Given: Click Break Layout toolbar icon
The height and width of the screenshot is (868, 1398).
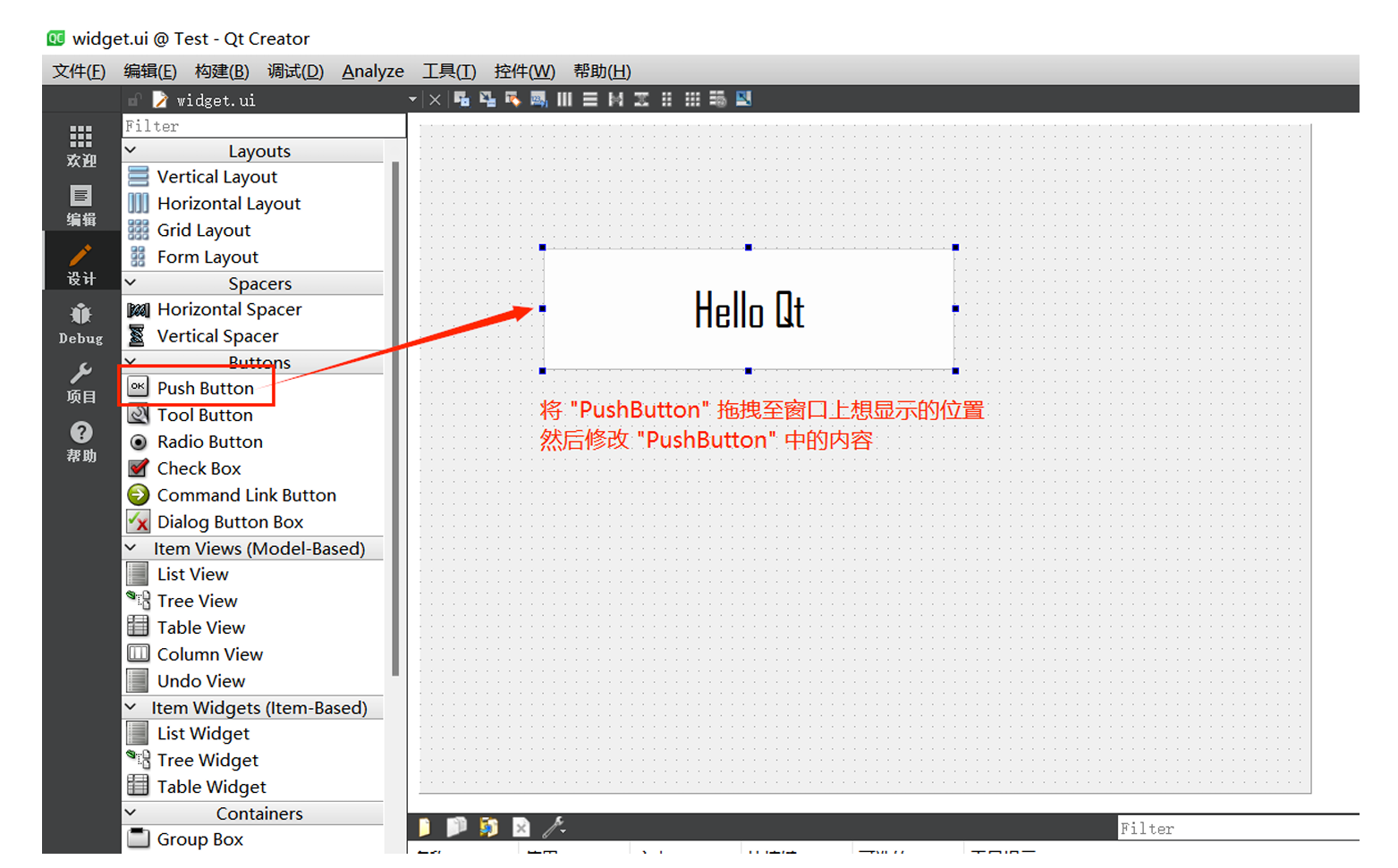Looking at the screenshot, I should coord(717,99).
